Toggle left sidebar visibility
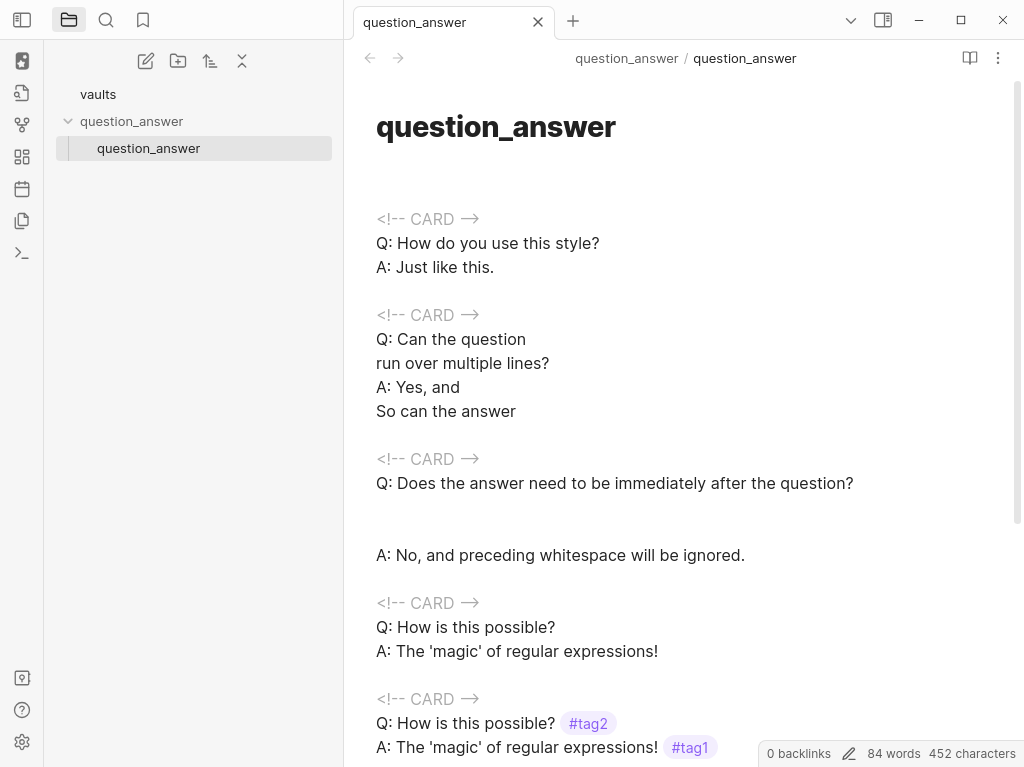Image resolution: width=1024 pixels, height=767 pixels. (x=22, y=20)
